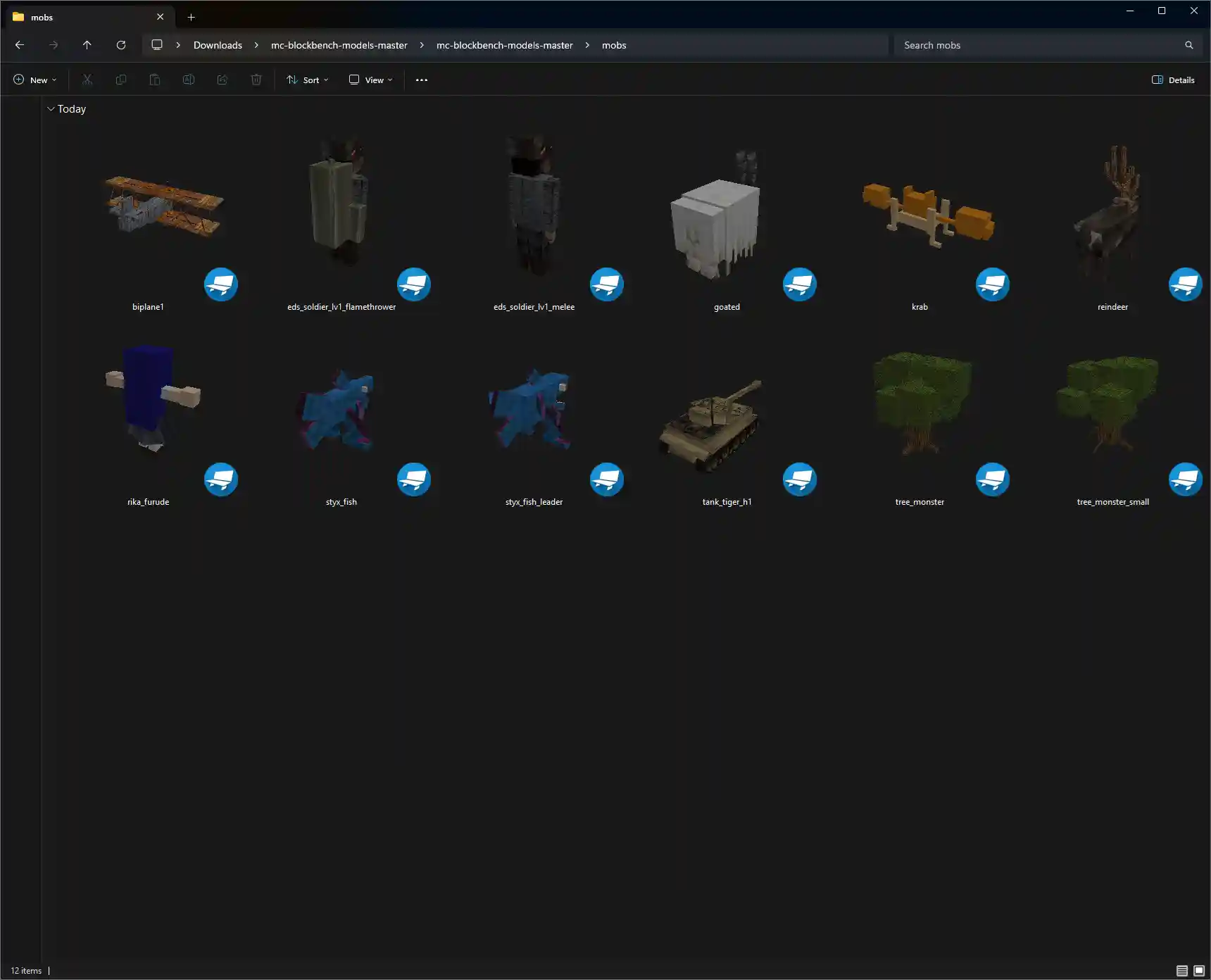Open the New item dropdown
Viewport: 1211px width, 980px height.
[34, 80]
